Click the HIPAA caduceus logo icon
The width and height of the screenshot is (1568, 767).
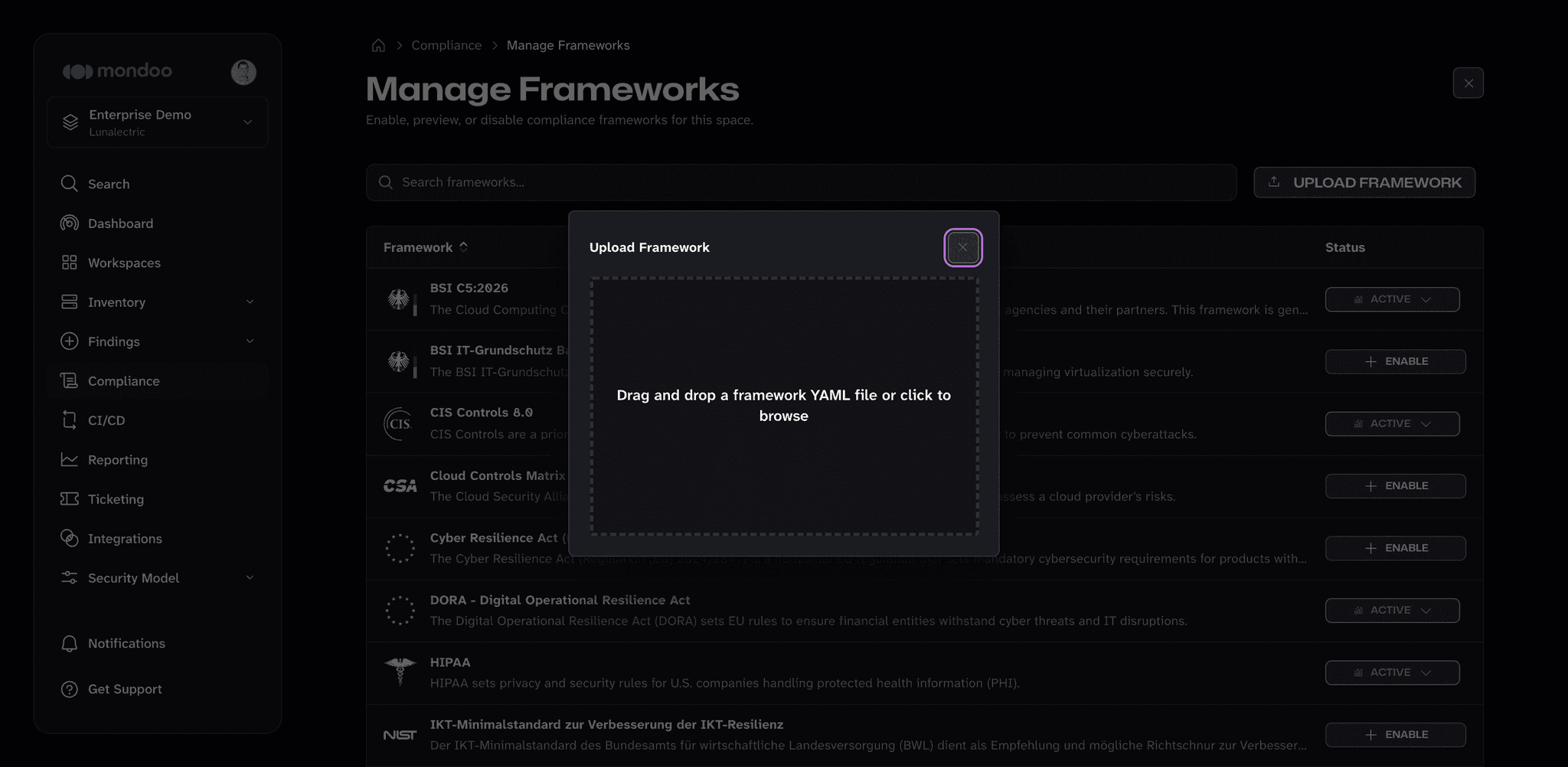400,672
